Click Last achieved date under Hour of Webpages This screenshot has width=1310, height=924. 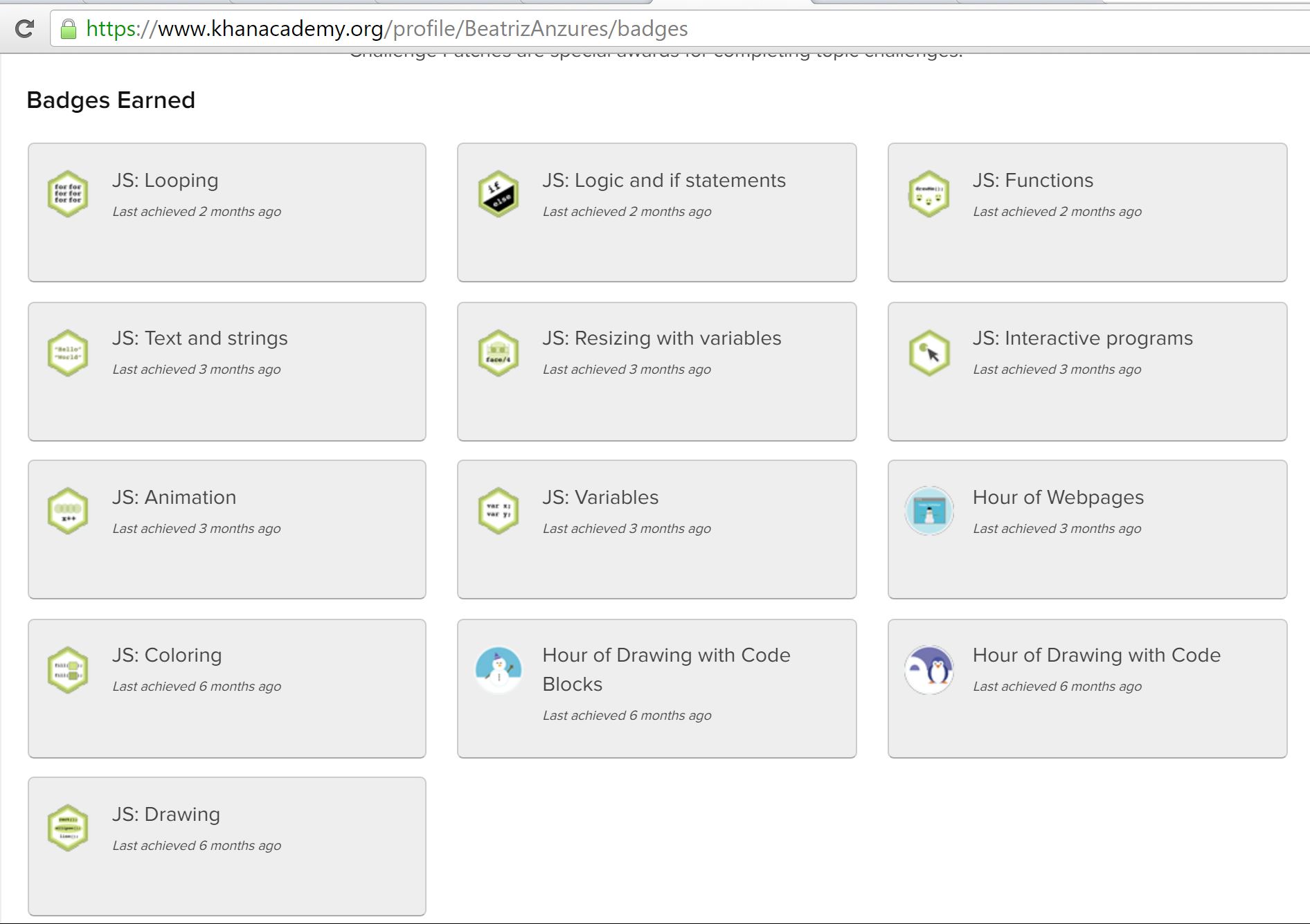tap(1057, 529)
